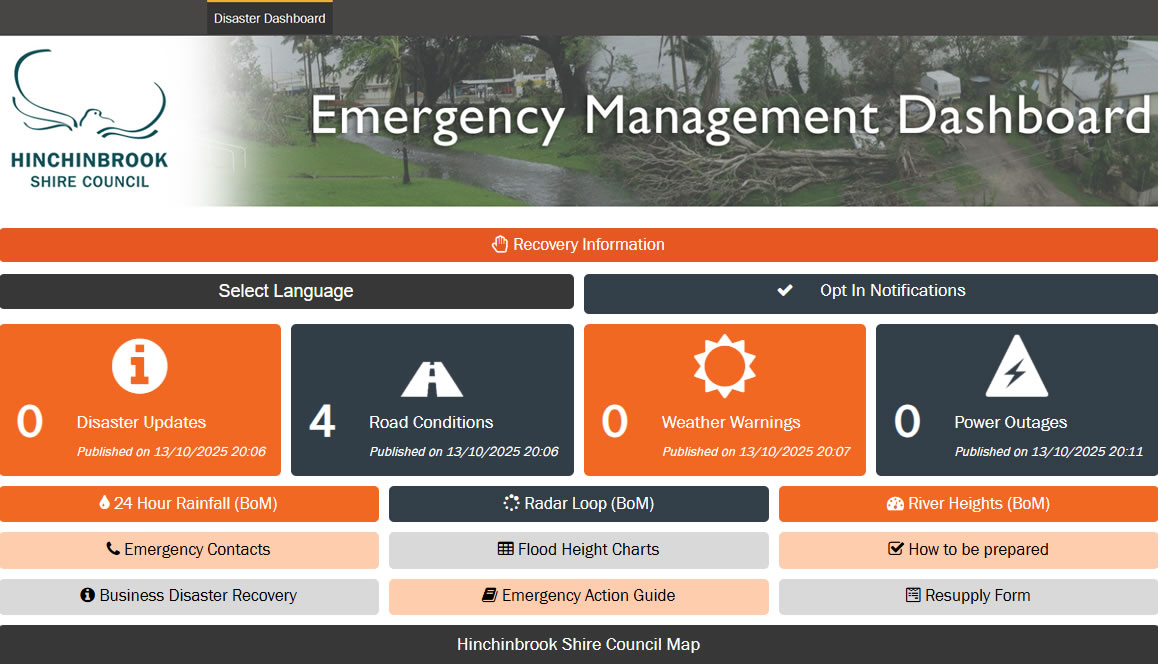The width and height of the screenshot is (1158, 664).
Task: Open the Flood Height Charts page
Action: pyautogui.click(x=578, y=550)
